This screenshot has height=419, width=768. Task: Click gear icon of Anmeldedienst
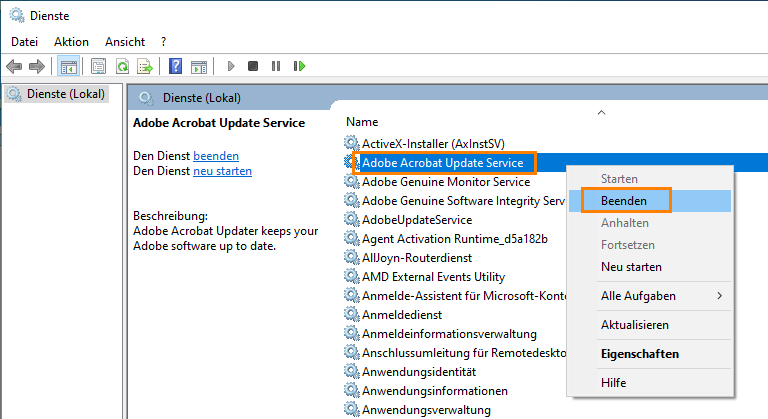pos(351,314)
